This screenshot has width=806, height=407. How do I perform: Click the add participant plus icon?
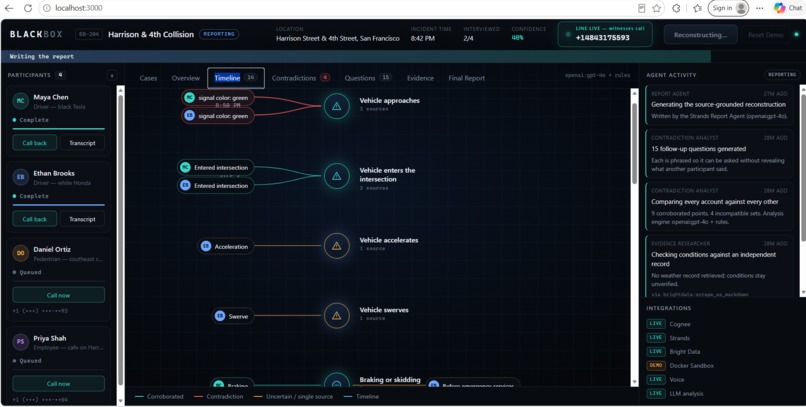pyautogui.click(x=112, y=76)
